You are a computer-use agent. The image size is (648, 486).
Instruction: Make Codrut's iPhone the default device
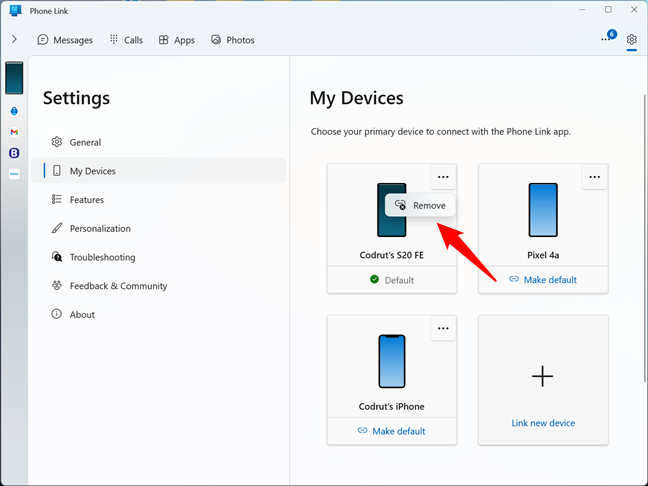tap(391, 431)
